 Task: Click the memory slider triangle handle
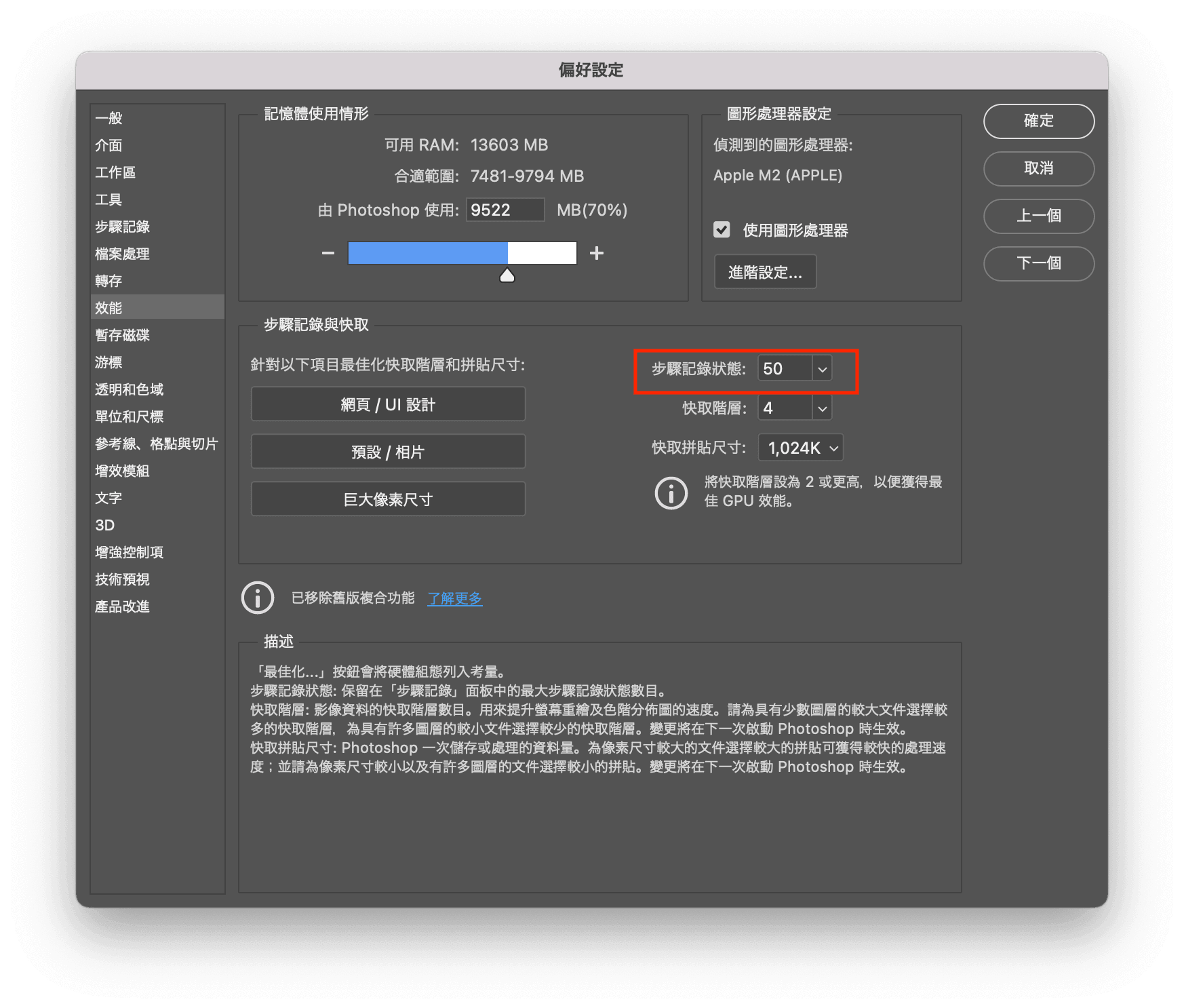[x=507, y=275]
